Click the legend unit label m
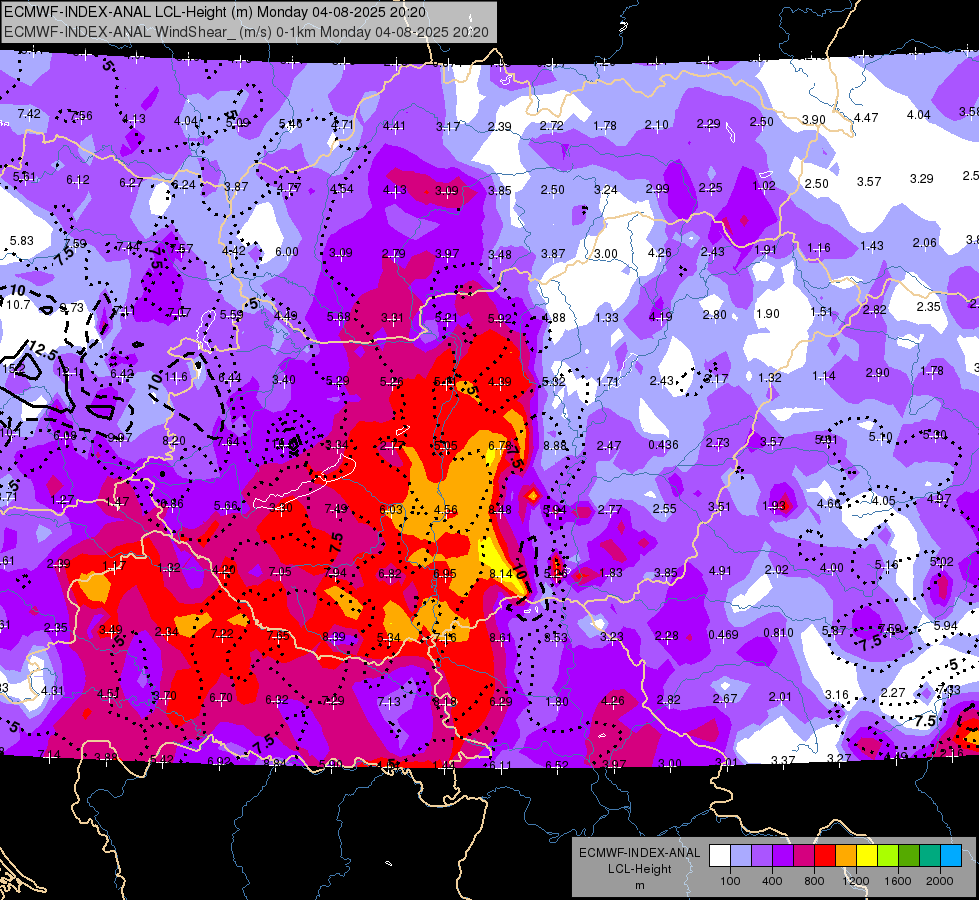The height and width of the screenshot is (900, 979). (x=639, y=886)
